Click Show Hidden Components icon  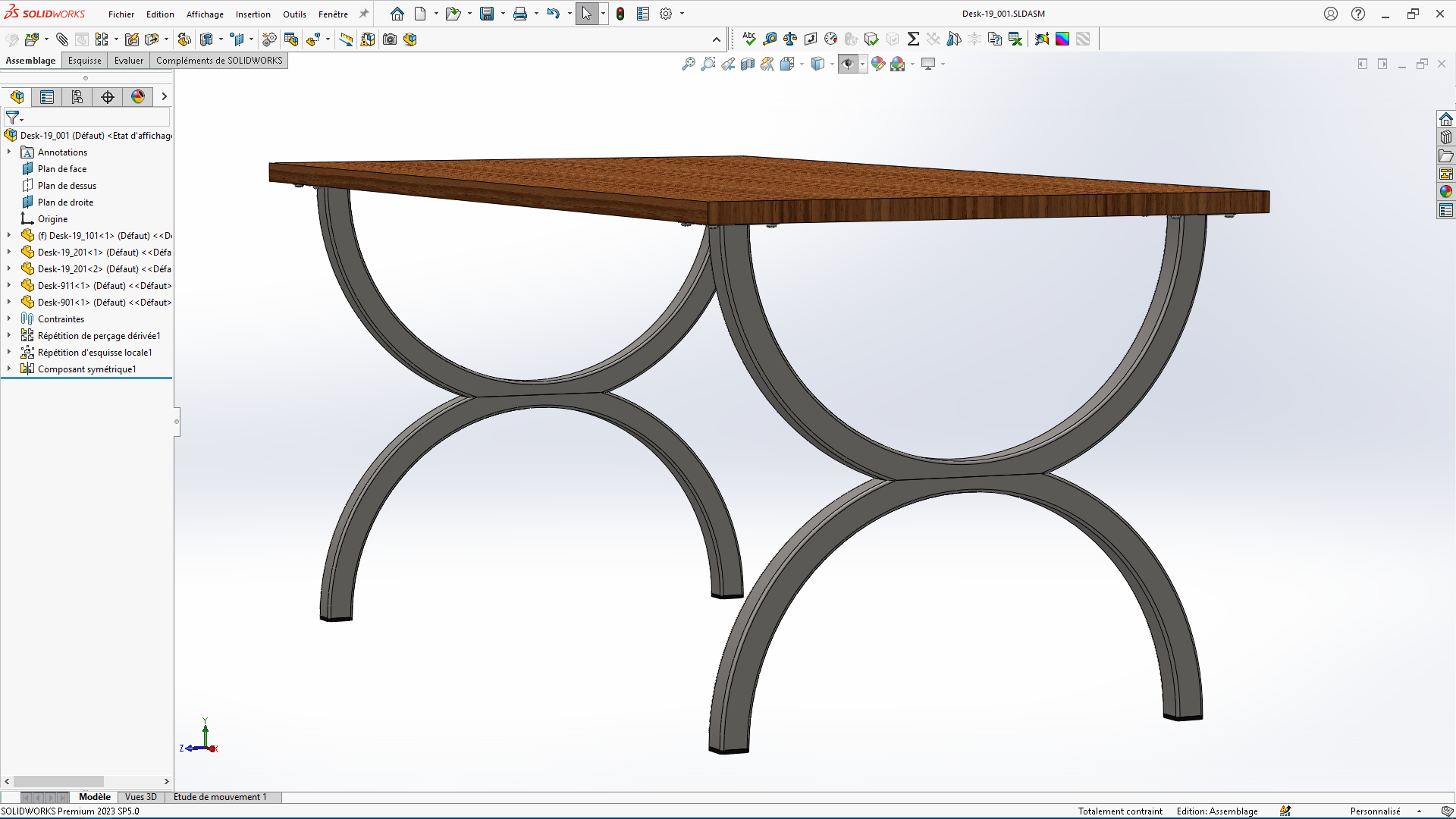click(184, 39)
